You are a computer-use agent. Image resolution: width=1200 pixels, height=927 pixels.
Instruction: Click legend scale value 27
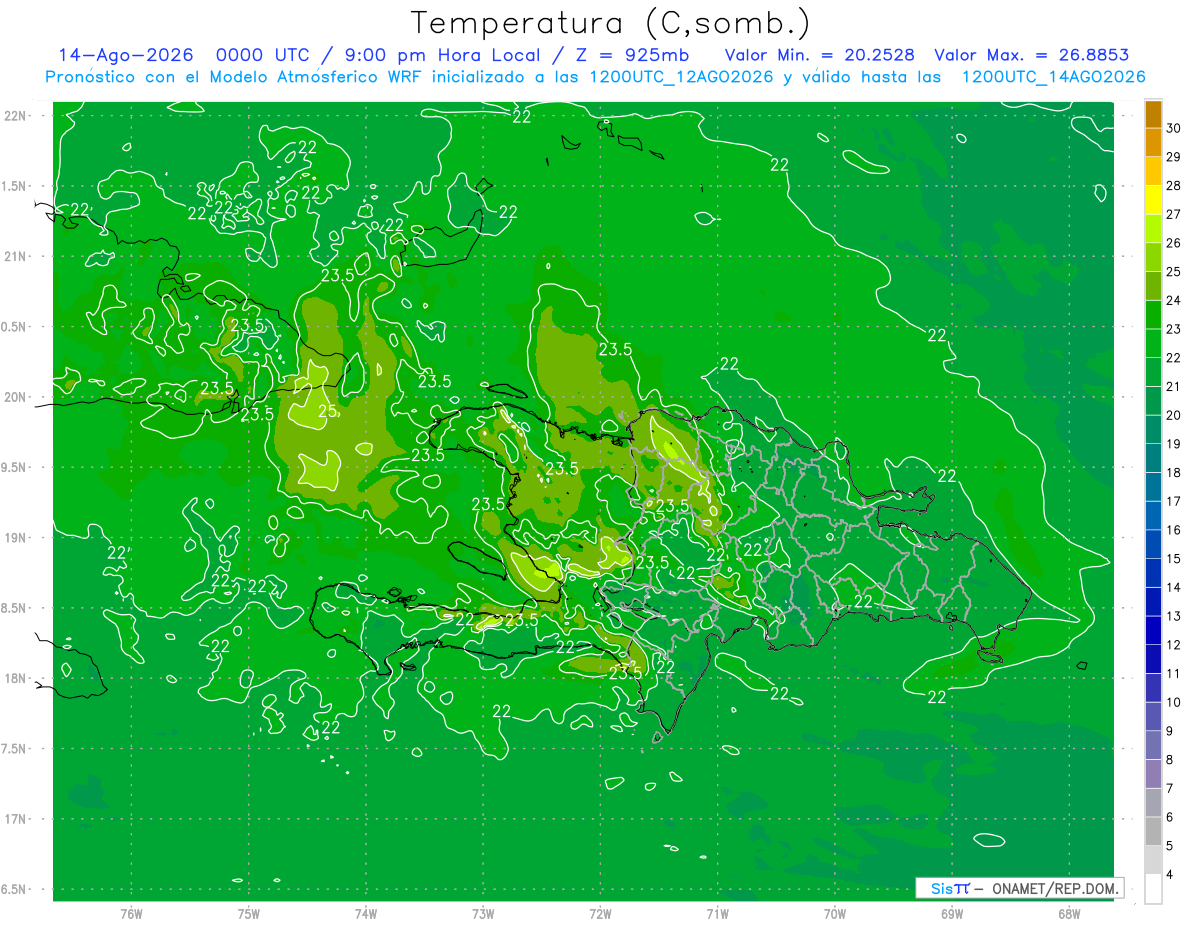(x=1174, y=214)
